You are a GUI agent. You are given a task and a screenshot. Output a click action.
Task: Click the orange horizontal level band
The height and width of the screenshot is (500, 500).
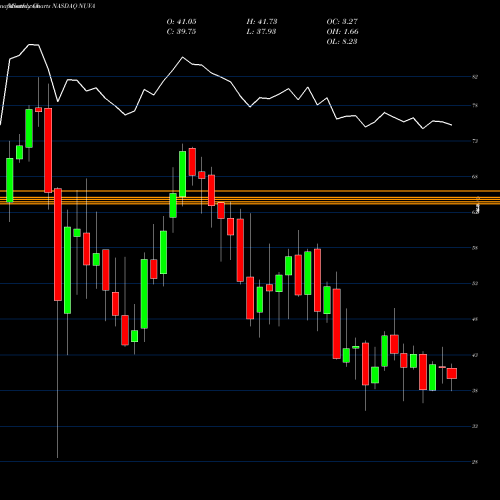pyautogui.click(x=250, y=197)
